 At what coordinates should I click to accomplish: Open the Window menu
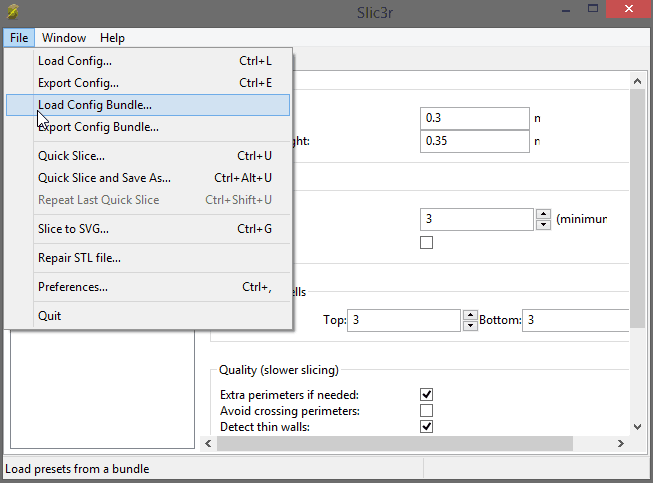pyautogui.click(x=64, y=38)
